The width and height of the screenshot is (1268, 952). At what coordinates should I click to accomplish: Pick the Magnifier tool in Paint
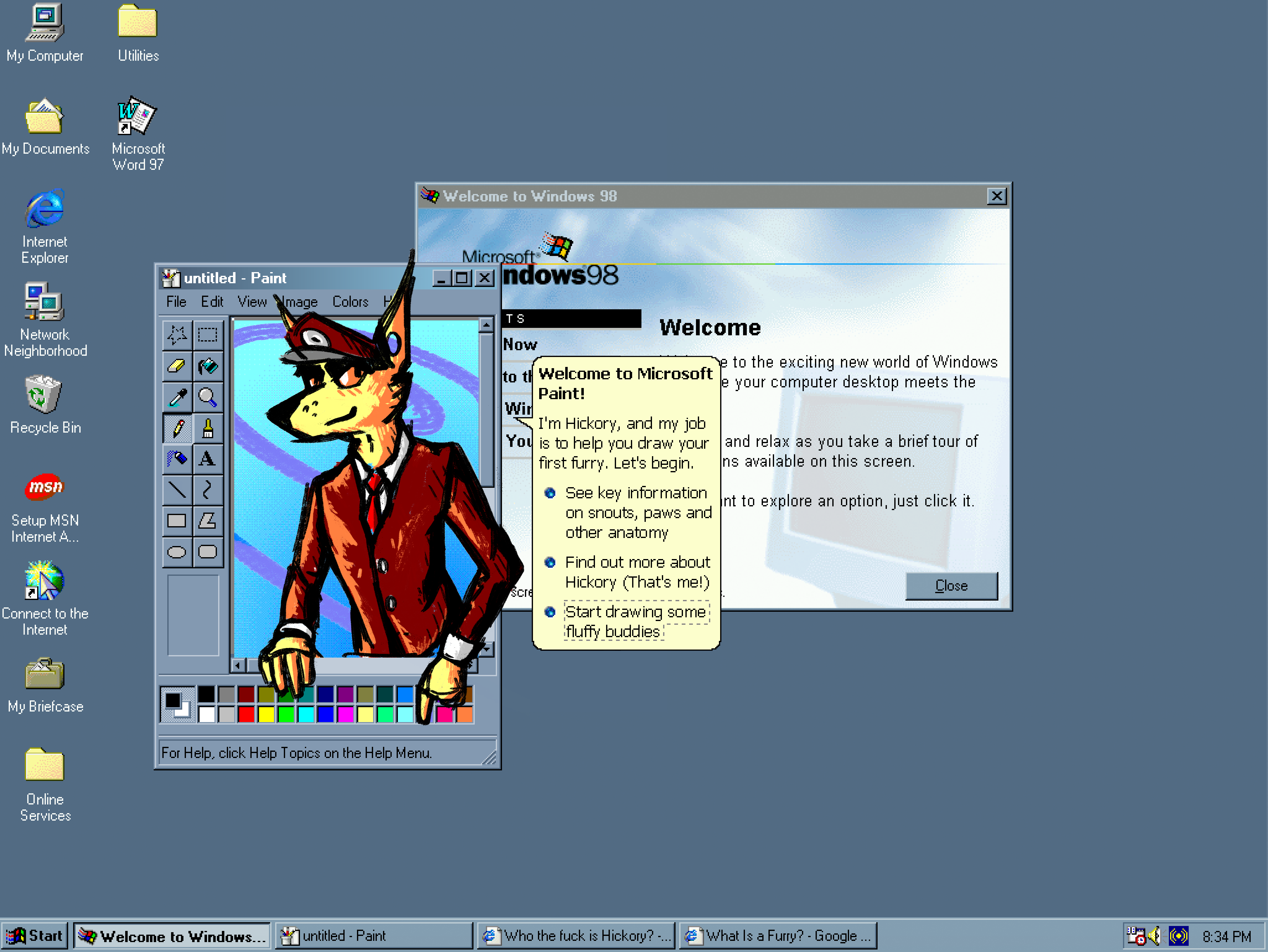click(x=208, y=397)
